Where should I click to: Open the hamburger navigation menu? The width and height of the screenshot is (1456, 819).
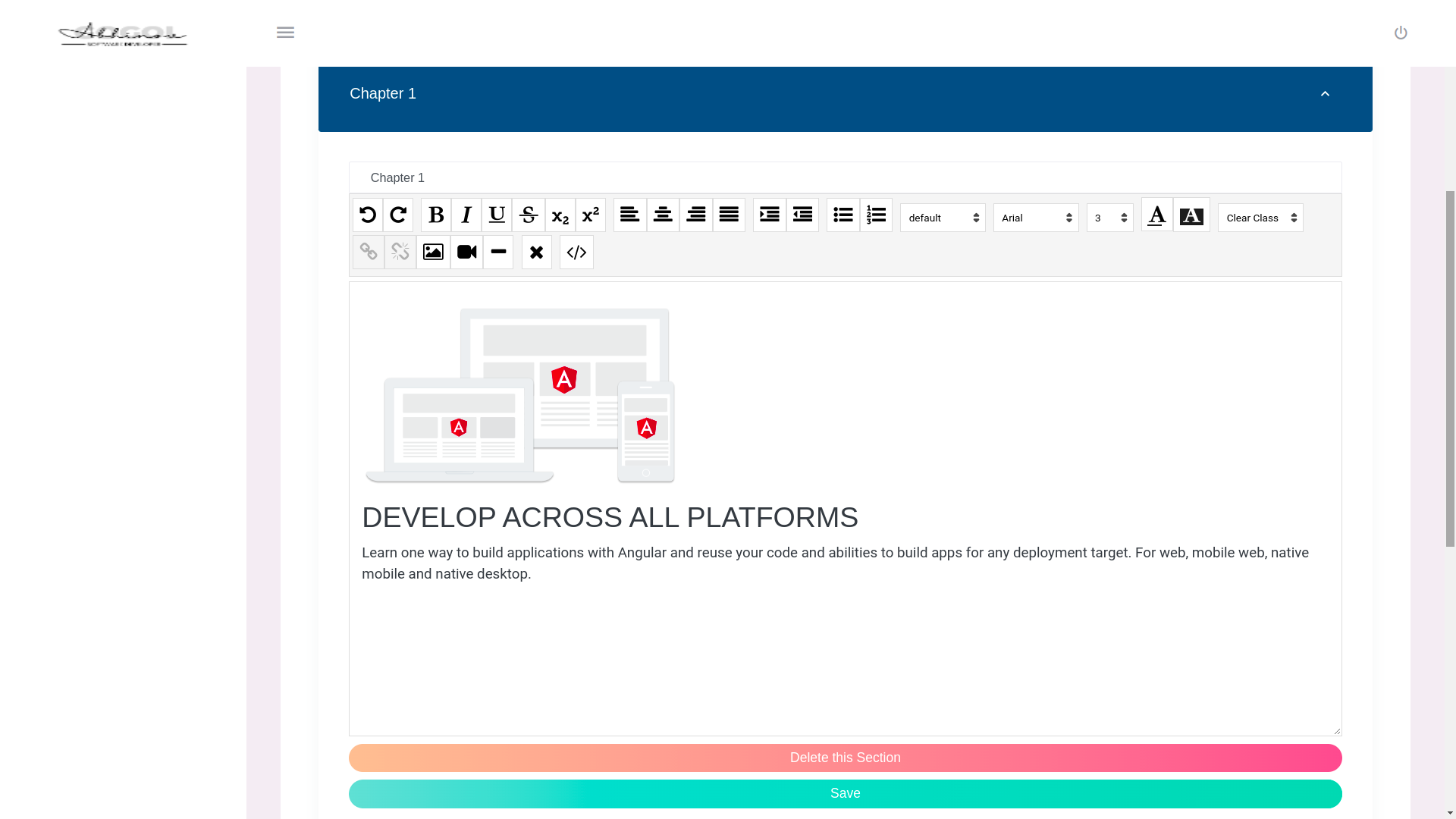(x=285, y=33)
